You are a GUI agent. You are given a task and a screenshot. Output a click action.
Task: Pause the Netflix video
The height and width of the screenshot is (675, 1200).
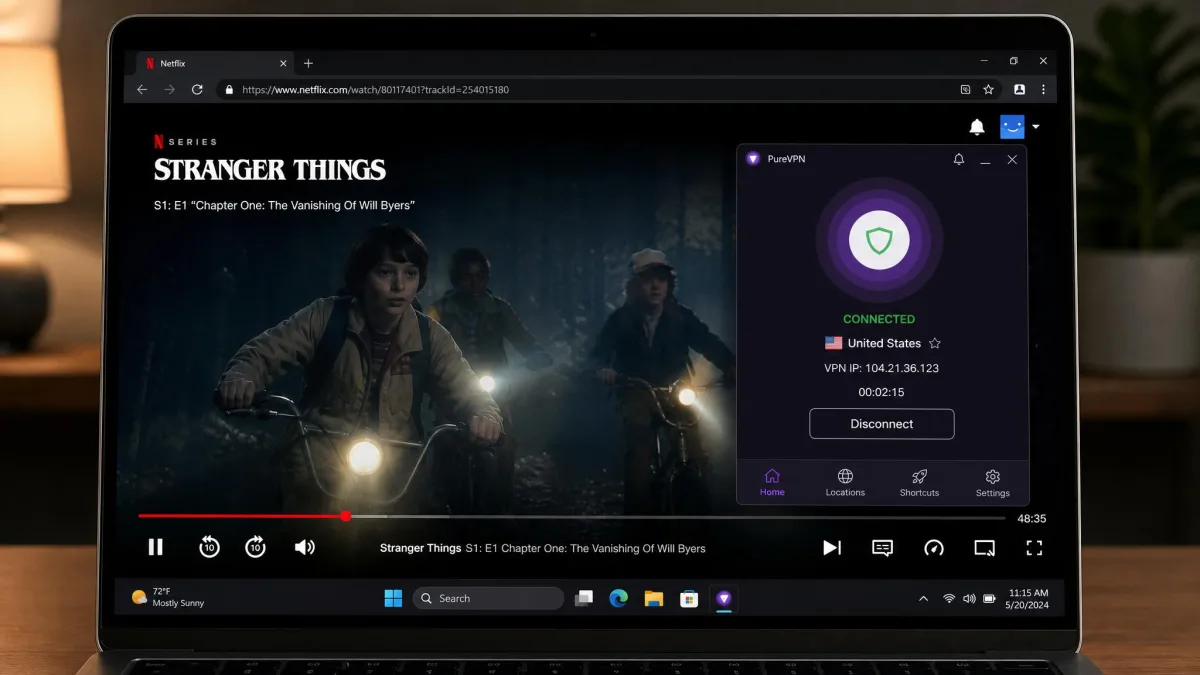[x=155, y=547]
